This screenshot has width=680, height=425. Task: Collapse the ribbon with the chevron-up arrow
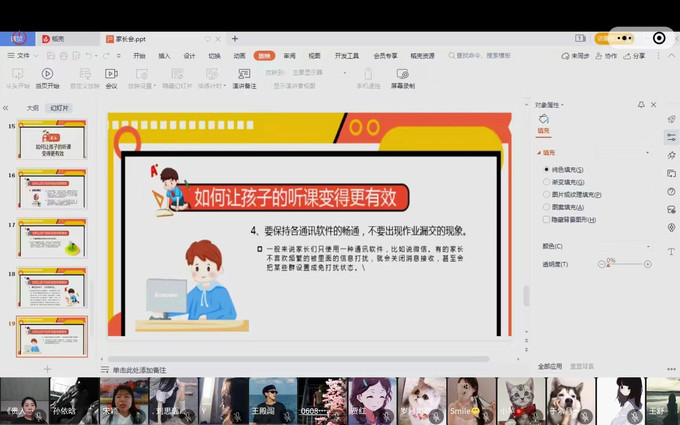[x=672, y=56]
